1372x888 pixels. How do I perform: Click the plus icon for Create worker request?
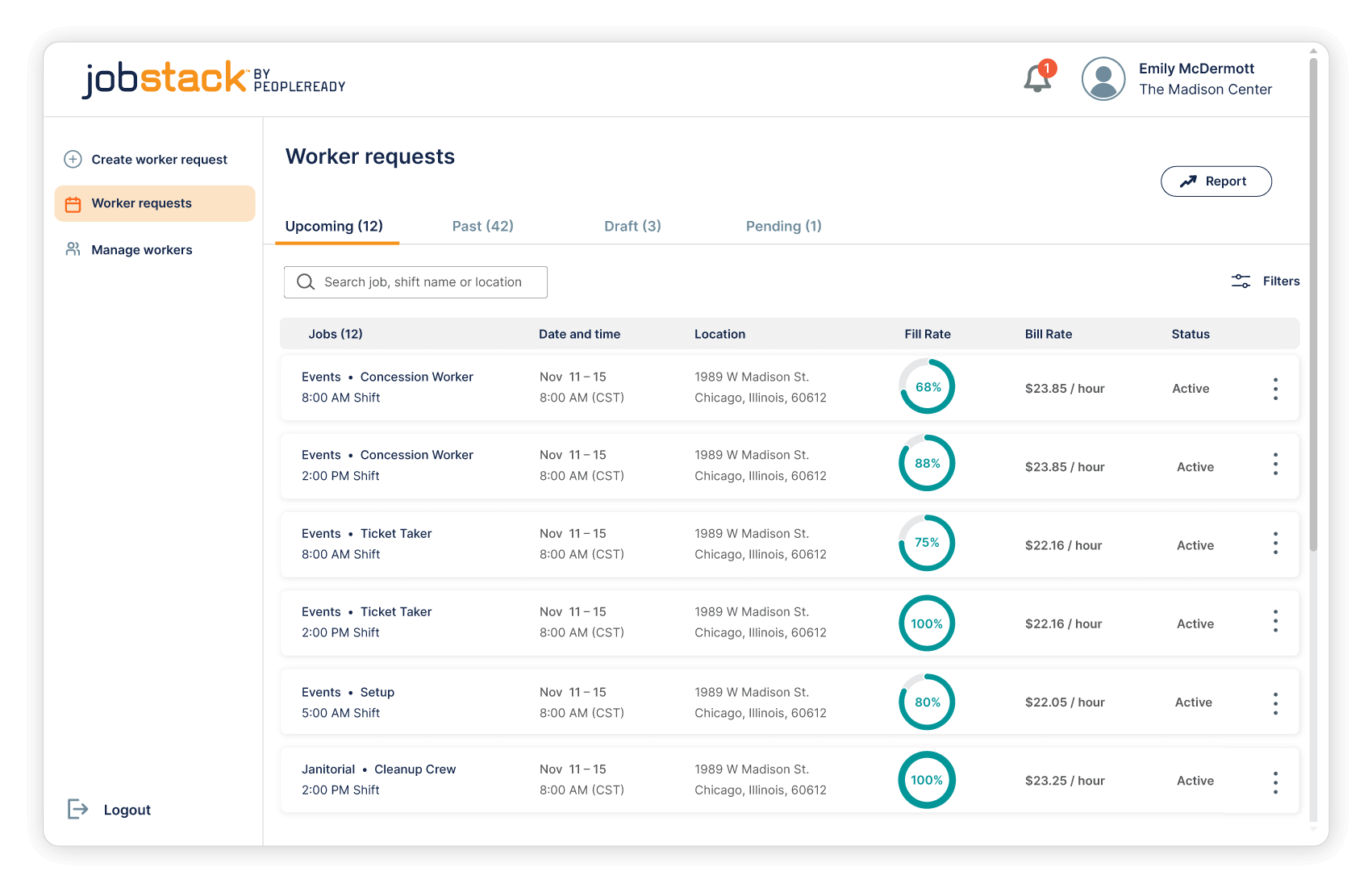click(73, 159)
